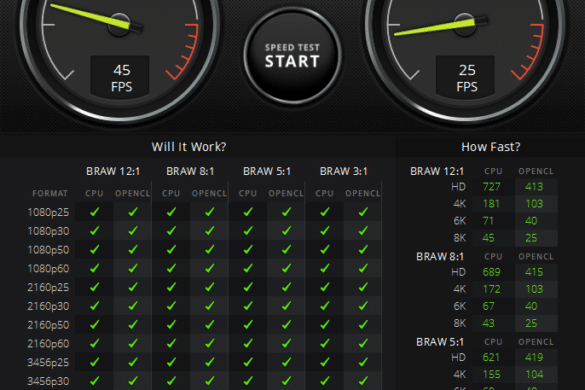The height and width of the screenshot is (390, 585).
Task: Click the "BRAW 12:1" column header in Will It Work
Action: (113, 171)
